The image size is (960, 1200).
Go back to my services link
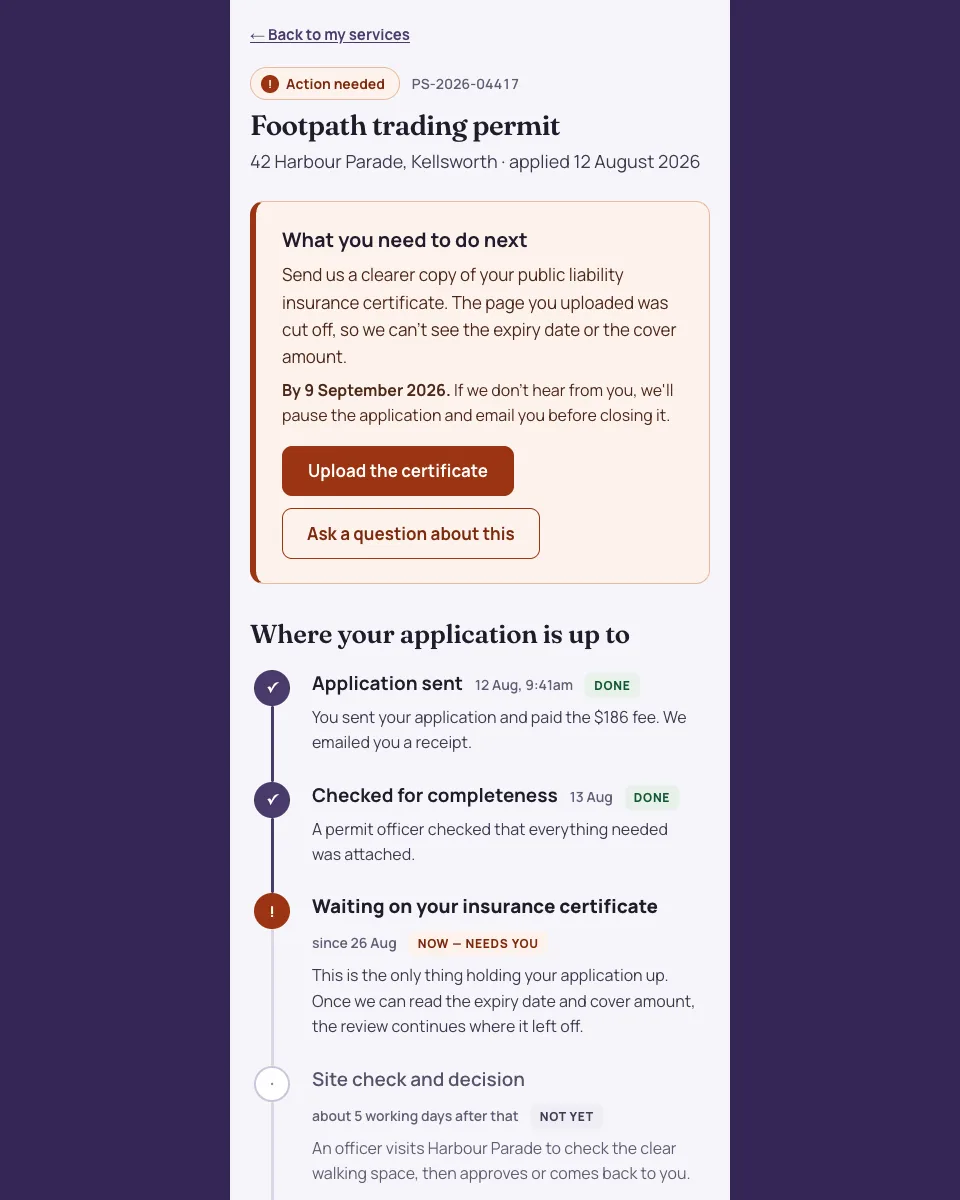[x=330, y=35]
